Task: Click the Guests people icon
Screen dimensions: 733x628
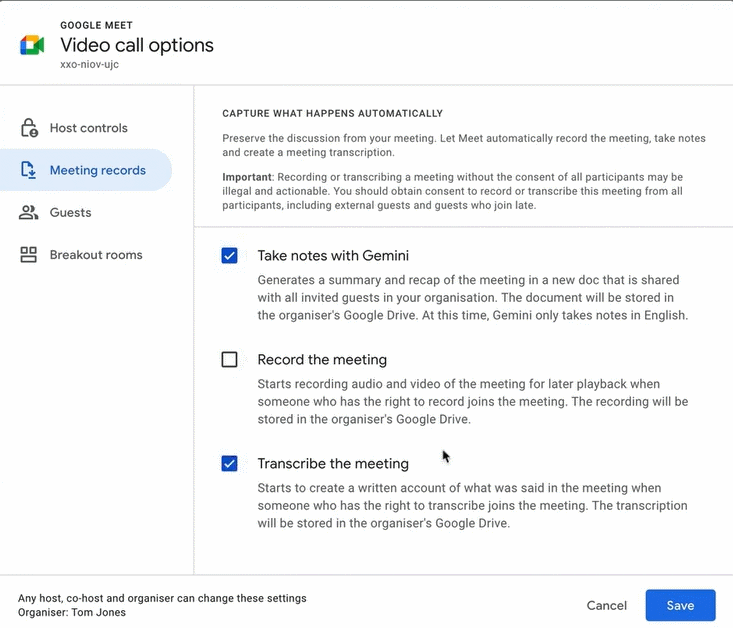Action: (29, 212)
